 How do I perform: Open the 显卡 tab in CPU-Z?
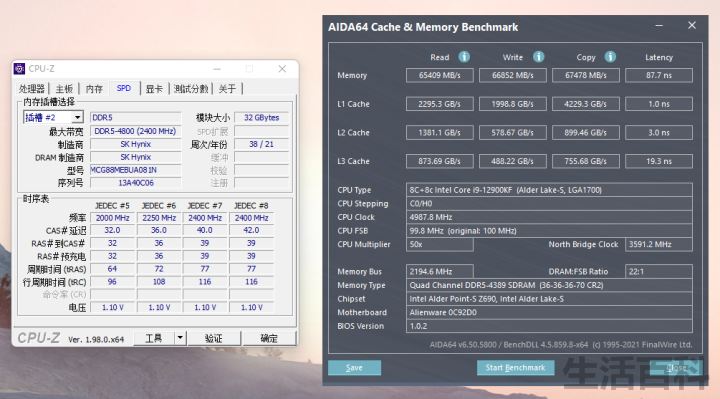(x=154, y=89)
